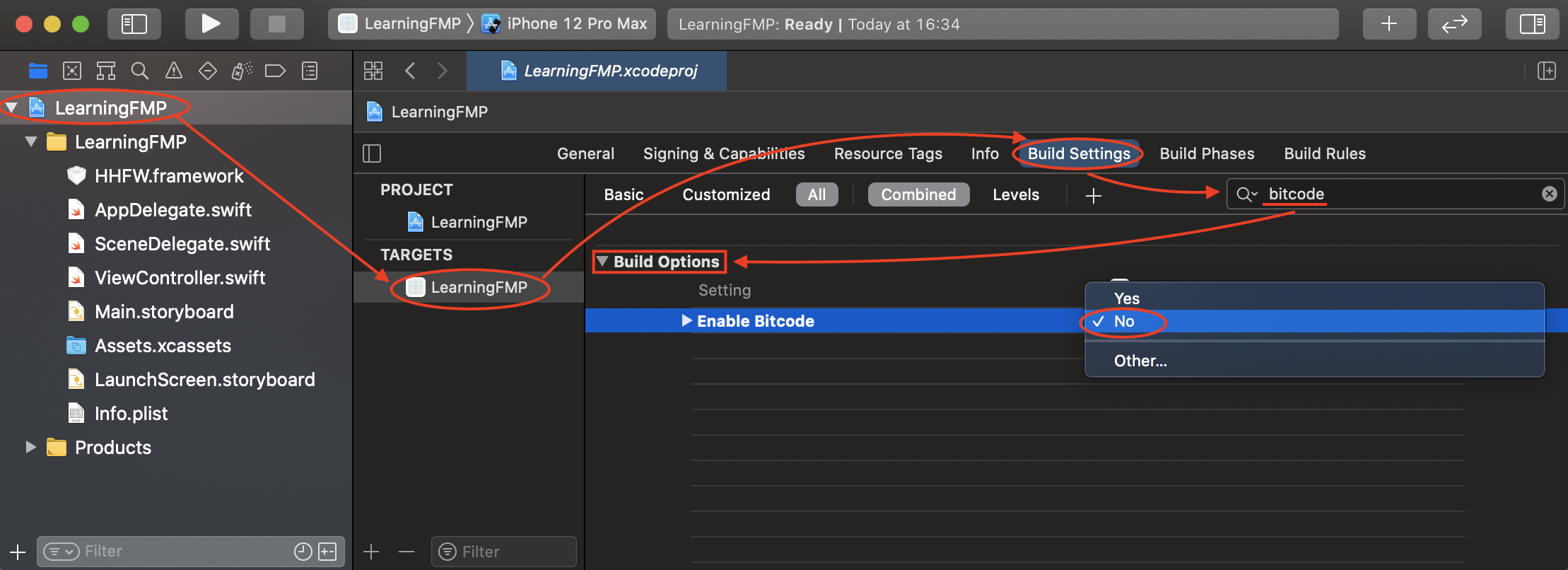Screen dimensions: 1568x570
Task: Click the bitcode search field
Action: 1396,194
